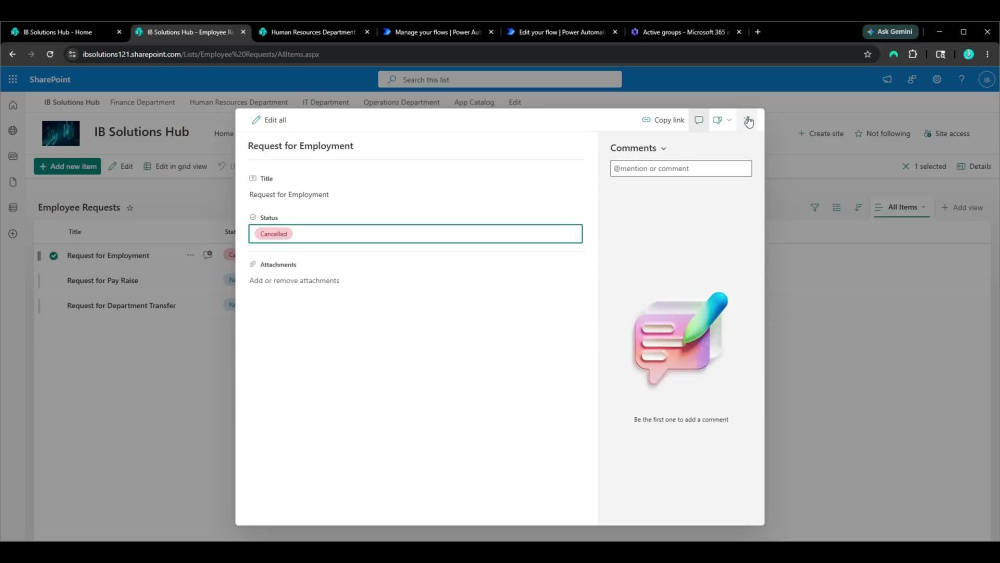
Task: Open App Catalog hub link
Action: tap(474, 102)
